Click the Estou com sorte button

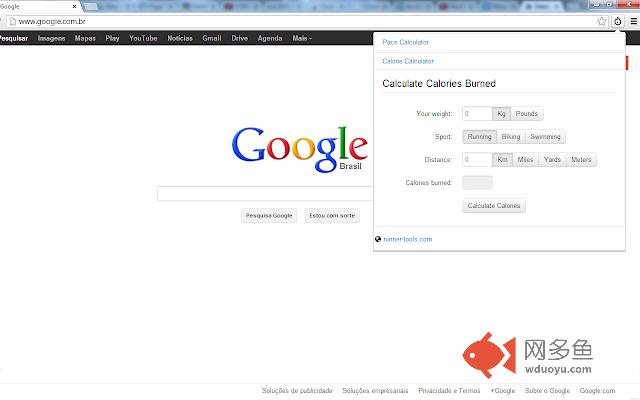point(332,216)
